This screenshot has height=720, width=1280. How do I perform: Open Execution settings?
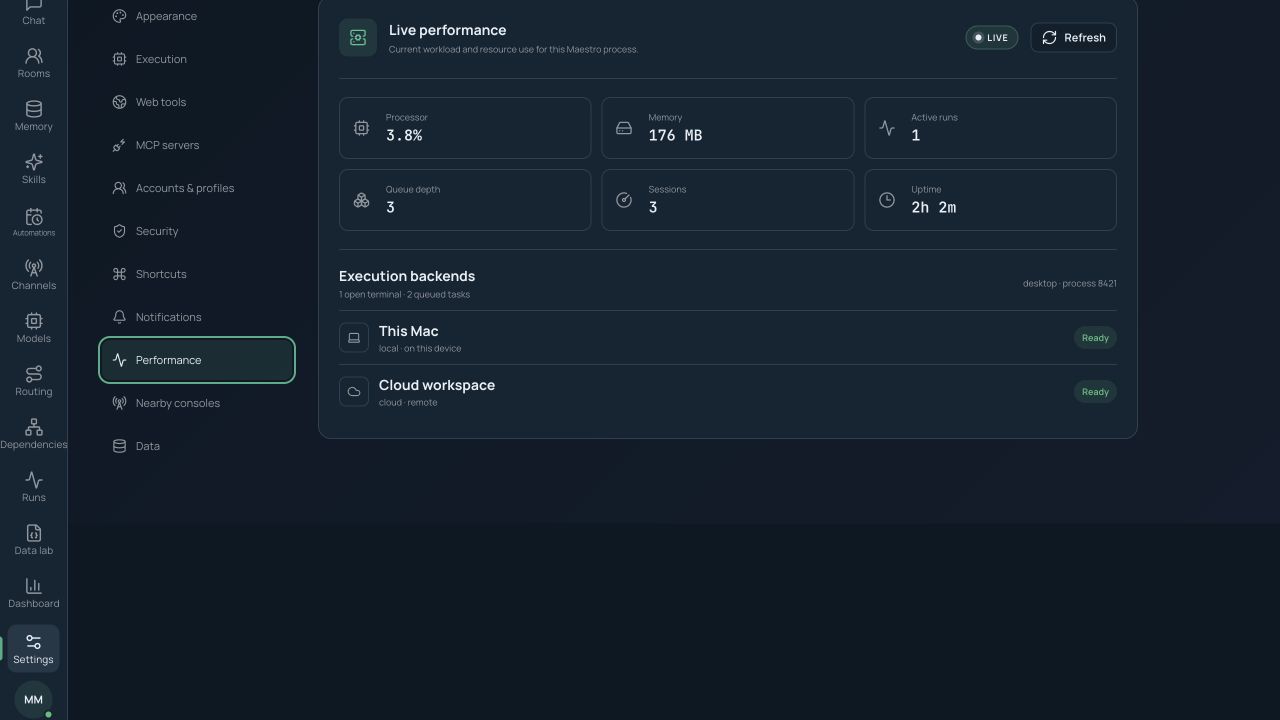197,59
